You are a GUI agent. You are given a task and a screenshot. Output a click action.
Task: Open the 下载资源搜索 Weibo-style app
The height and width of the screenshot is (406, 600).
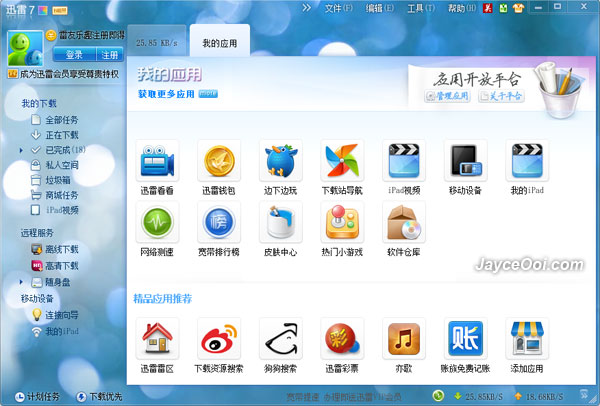click(219, 338)
